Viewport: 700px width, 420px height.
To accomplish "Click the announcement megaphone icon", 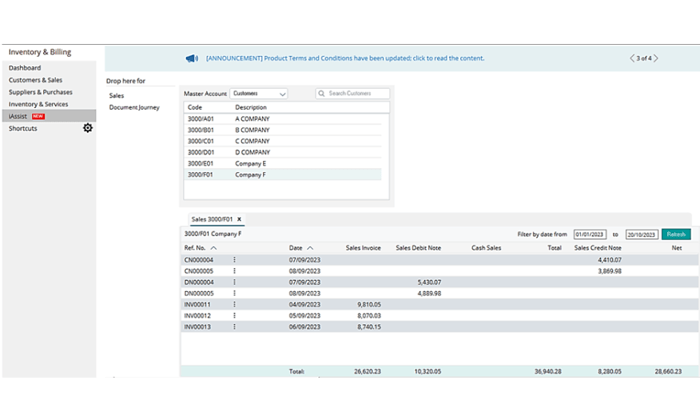I will click(191, 58).
